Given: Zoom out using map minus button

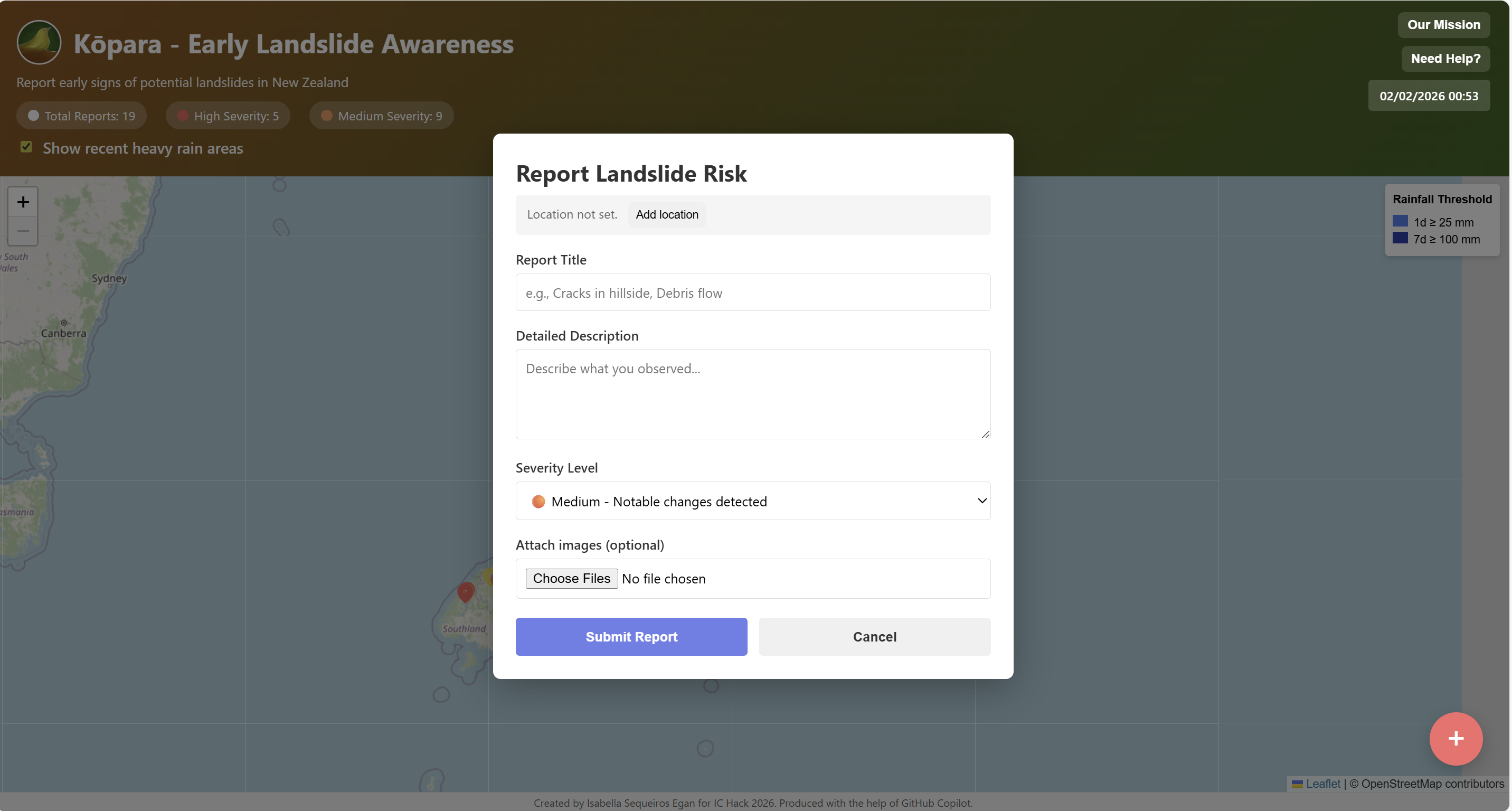Looking at the screenshot, I should click(x=23, y=231).
